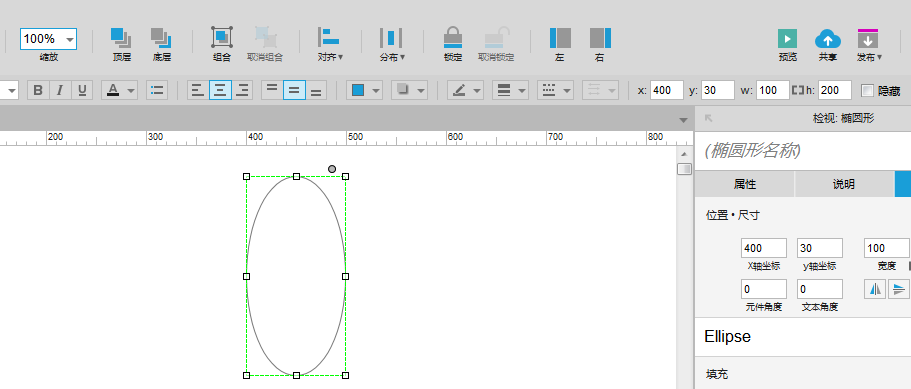Click the 预览 preview play icon
The height and width of the screenshot is (389, 911).
click(x=788, y=39)
